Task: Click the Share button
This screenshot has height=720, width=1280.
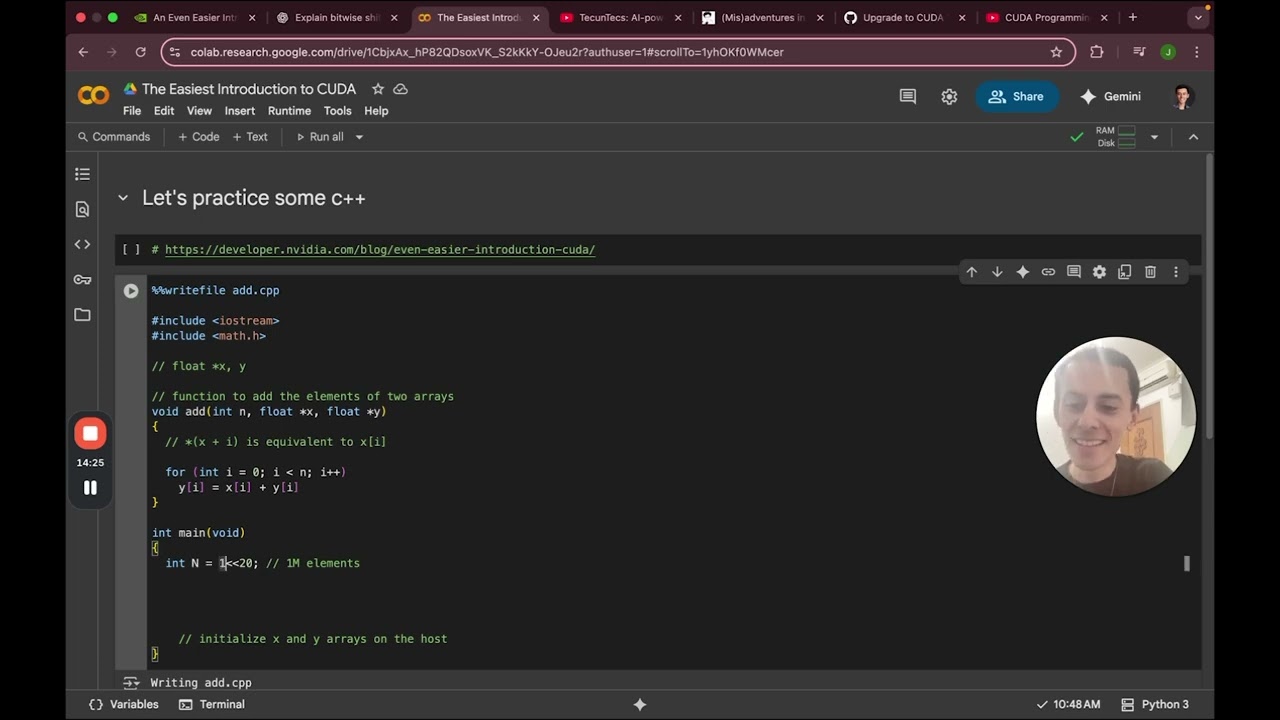Action: pyautogui.click(x=1016, y=97)
